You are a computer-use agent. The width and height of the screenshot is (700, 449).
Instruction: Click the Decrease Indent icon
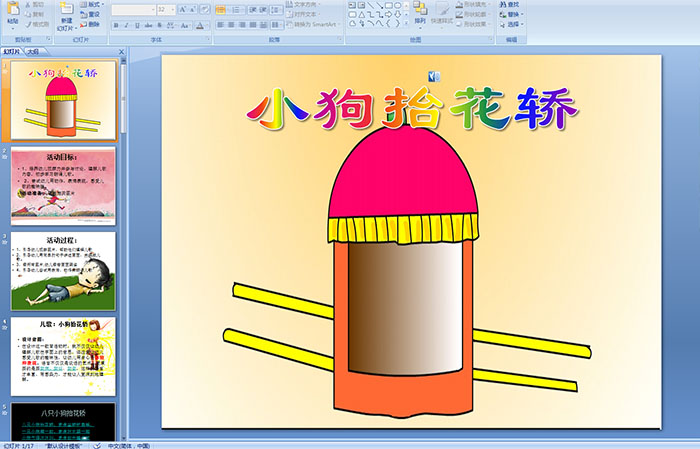coord(253,9)
